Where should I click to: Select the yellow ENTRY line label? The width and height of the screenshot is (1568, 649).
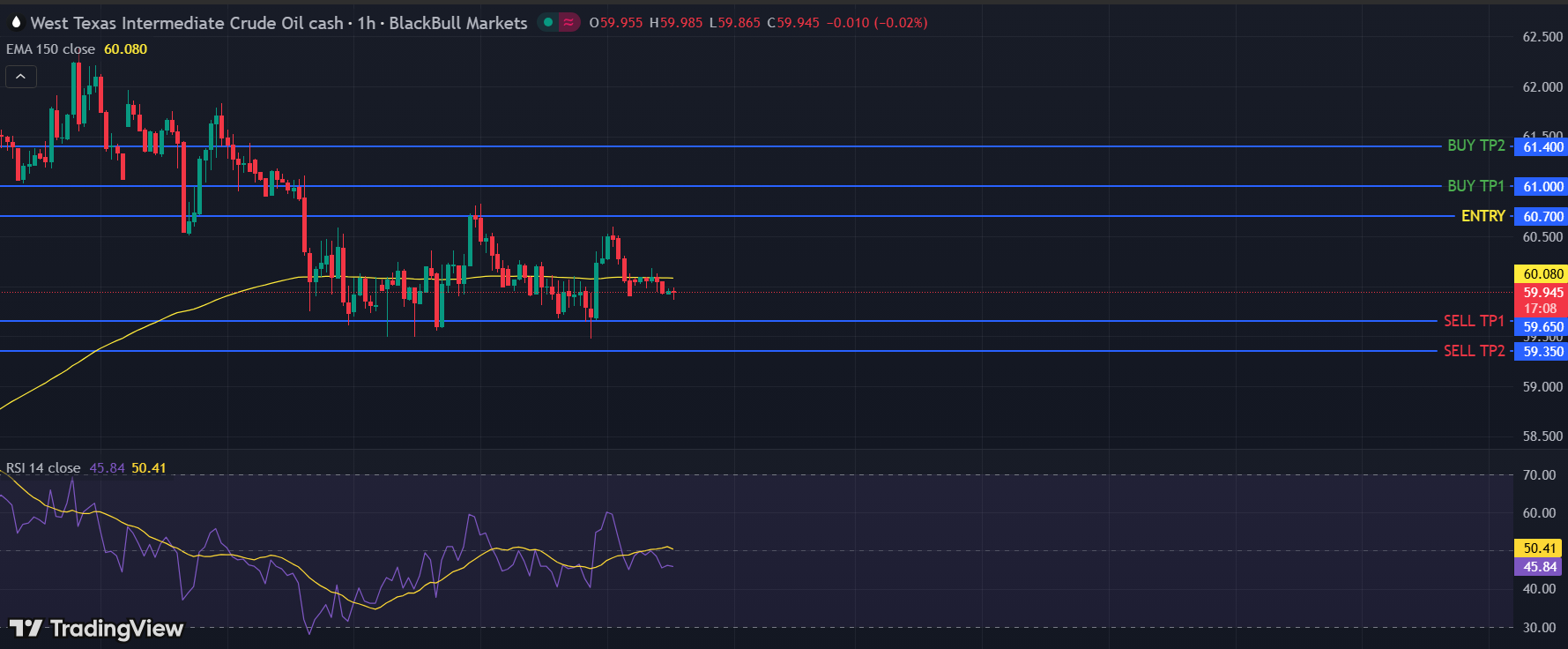pos(1483,216)
